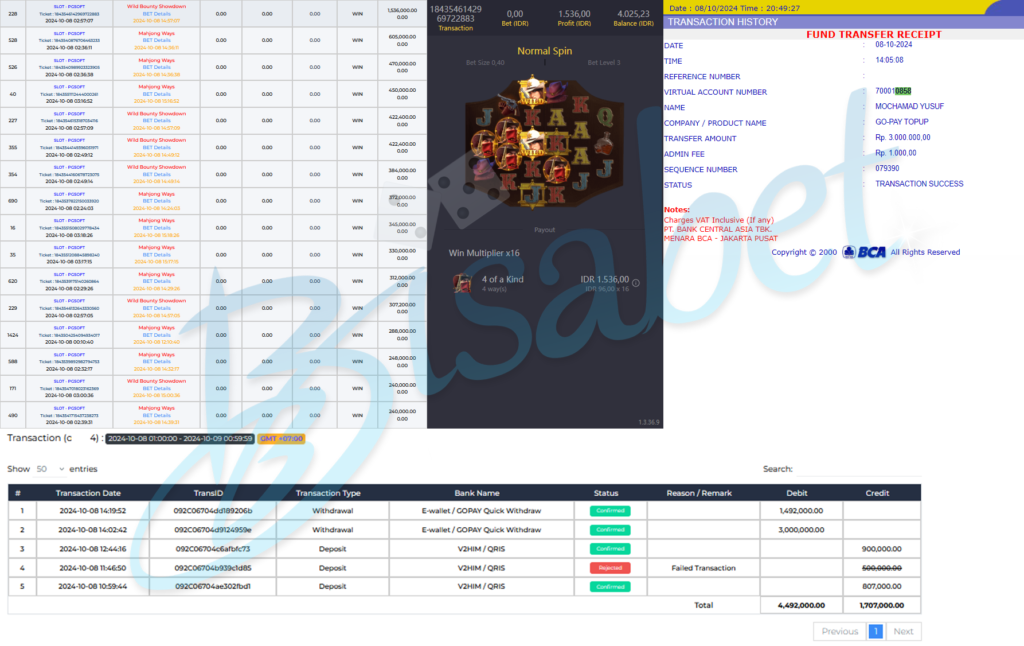
Task: Open BET Details for row 355
Action: pos(157,148)
